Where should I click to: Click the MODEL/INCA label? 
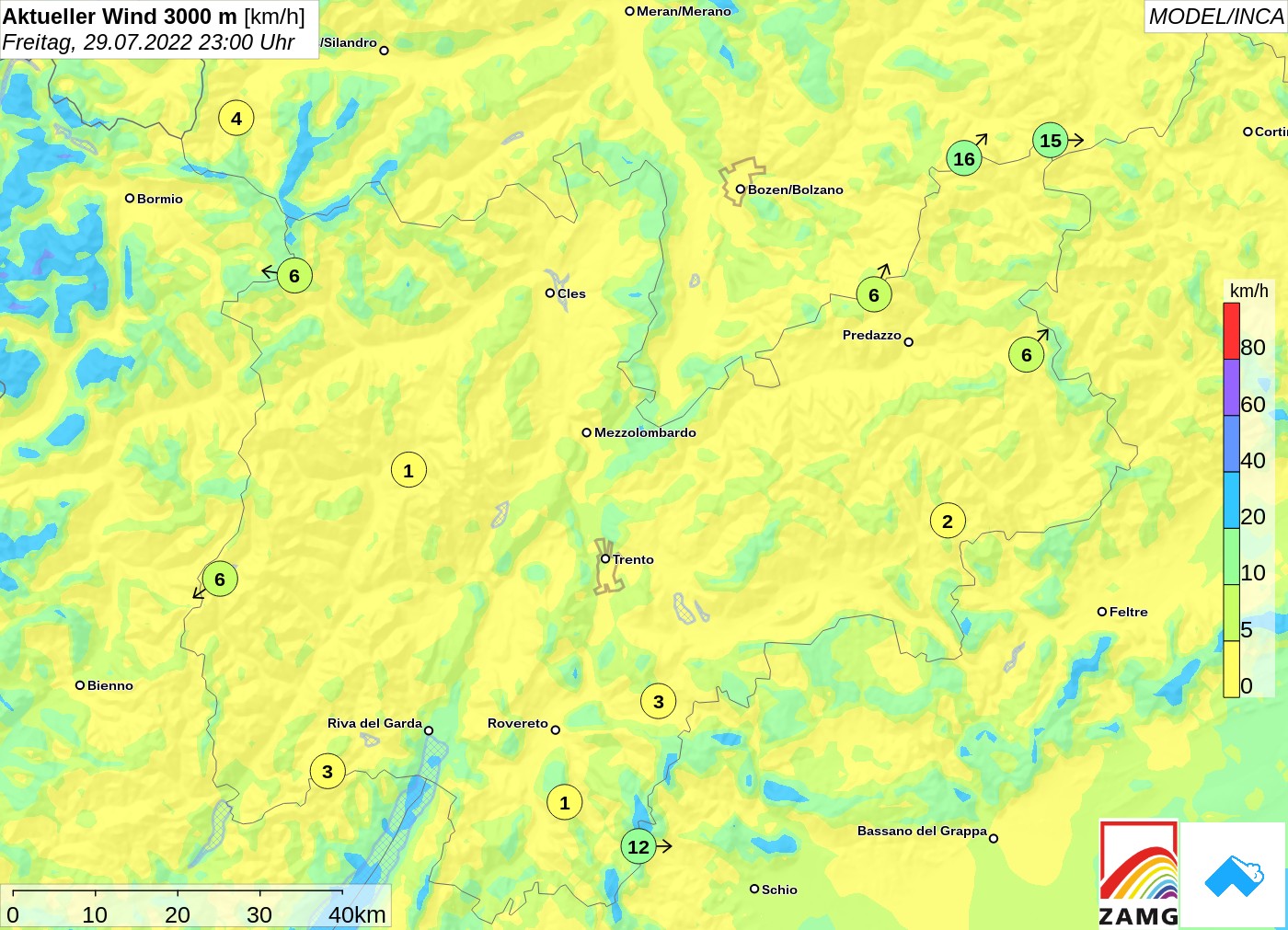1215,17
